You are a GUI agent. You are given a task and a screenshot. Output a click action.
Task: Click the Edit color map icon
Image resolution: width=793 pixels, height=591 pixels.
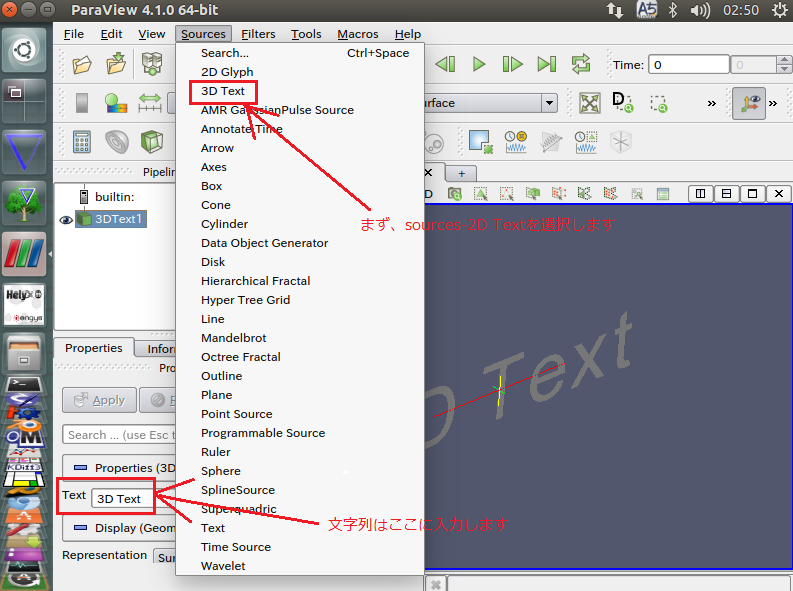click(x=116, y=103)
